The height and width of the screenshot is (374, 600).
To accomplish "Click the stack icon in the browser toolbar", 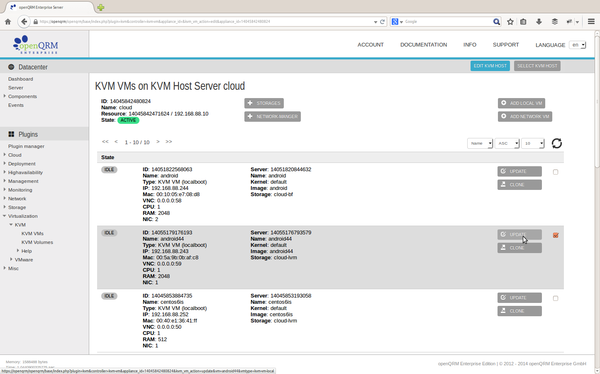I will 554,22.
